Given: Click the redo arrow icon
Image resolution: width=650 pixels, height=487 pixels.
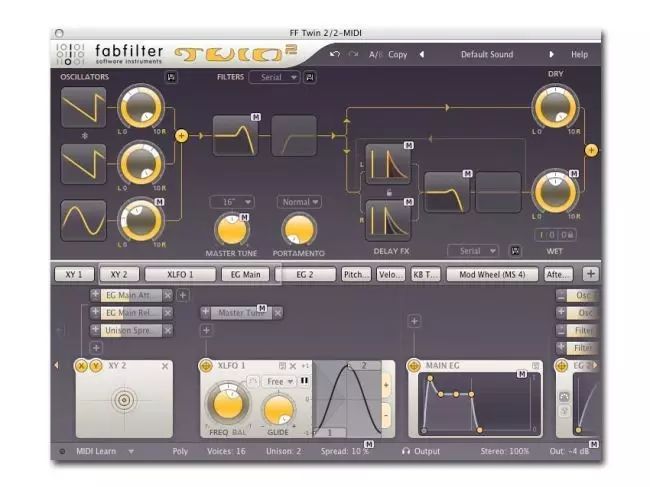Looking at the screenshot, I should (x=353, y=54).
